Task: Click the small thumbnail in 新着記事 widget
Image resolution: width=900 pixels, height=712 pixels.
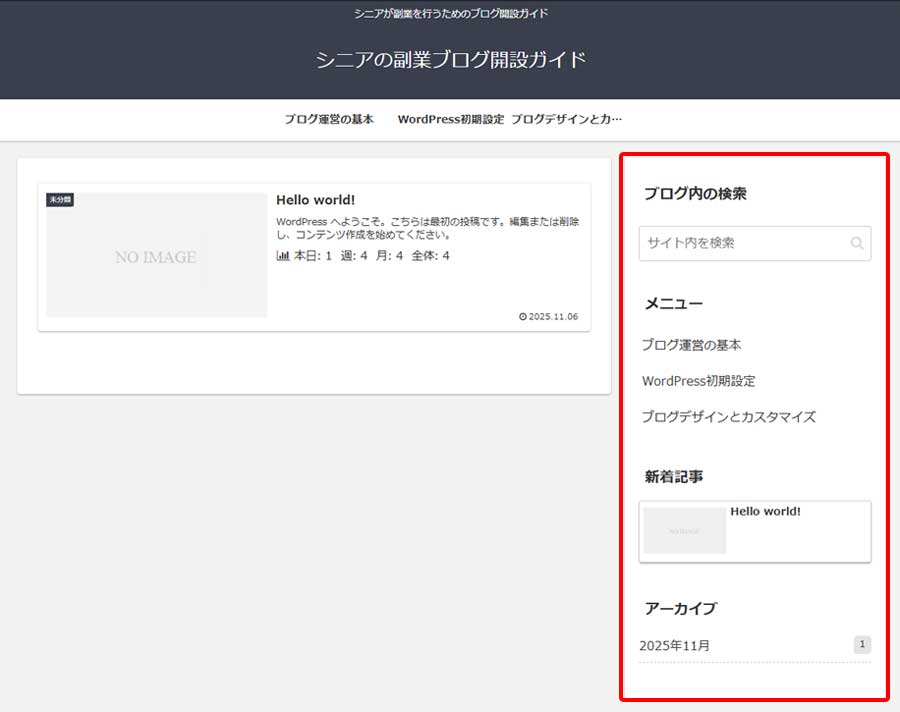Action: point(685,531)
